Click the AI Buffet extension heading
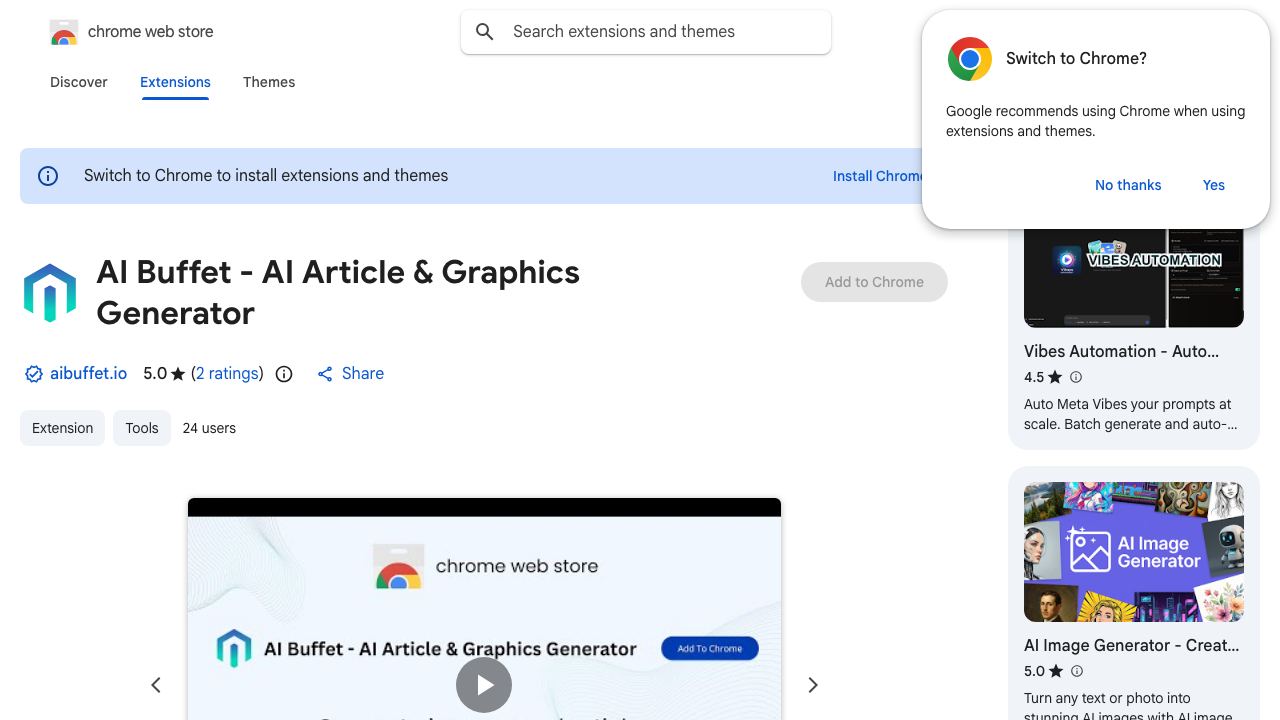Viewport: 1280px width, 720px height. tap(338, 293)
